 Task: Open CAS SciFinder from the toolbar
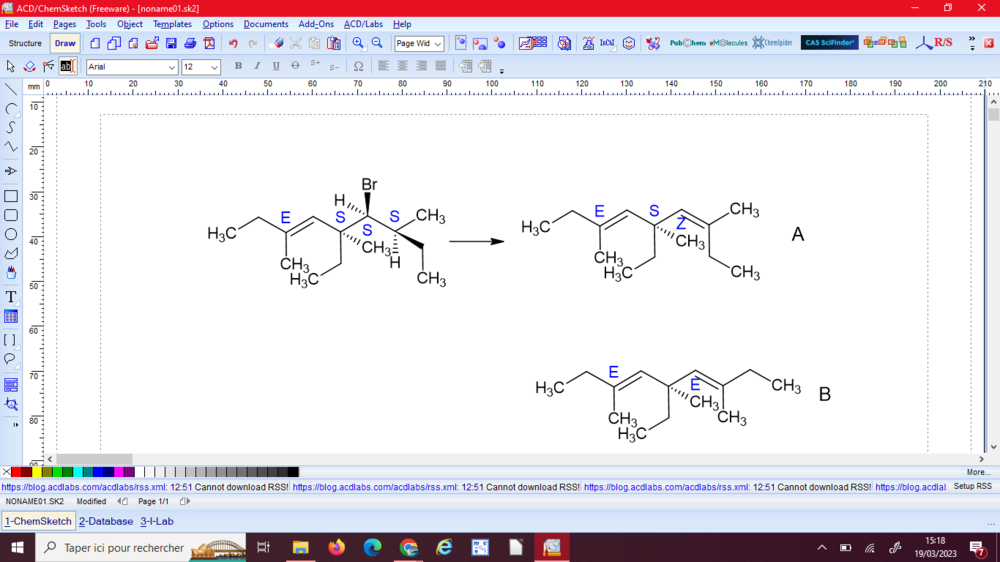(829, 43)
